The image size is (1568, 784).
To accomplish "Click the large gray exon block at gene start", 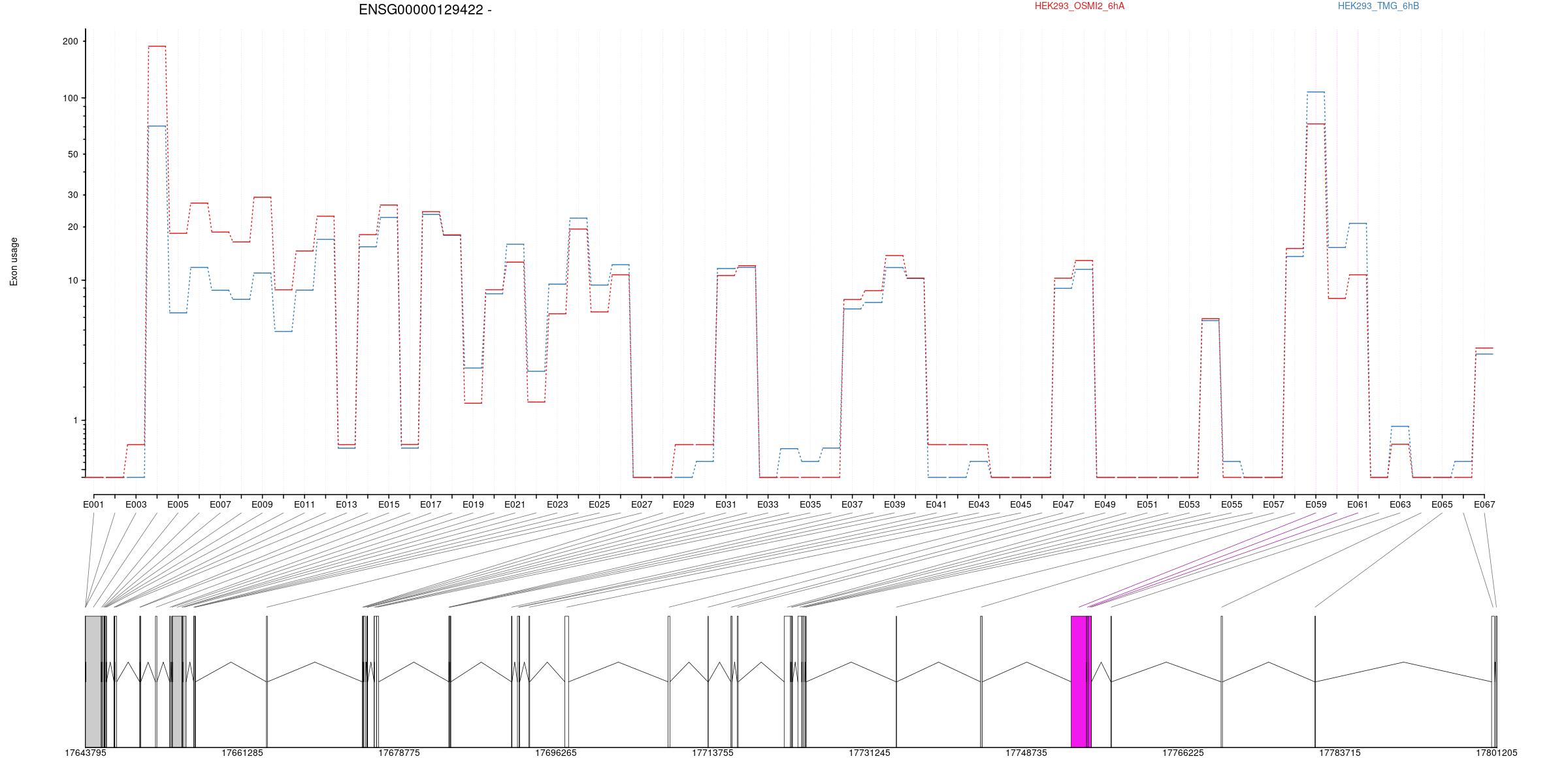I will coord(93,681).
